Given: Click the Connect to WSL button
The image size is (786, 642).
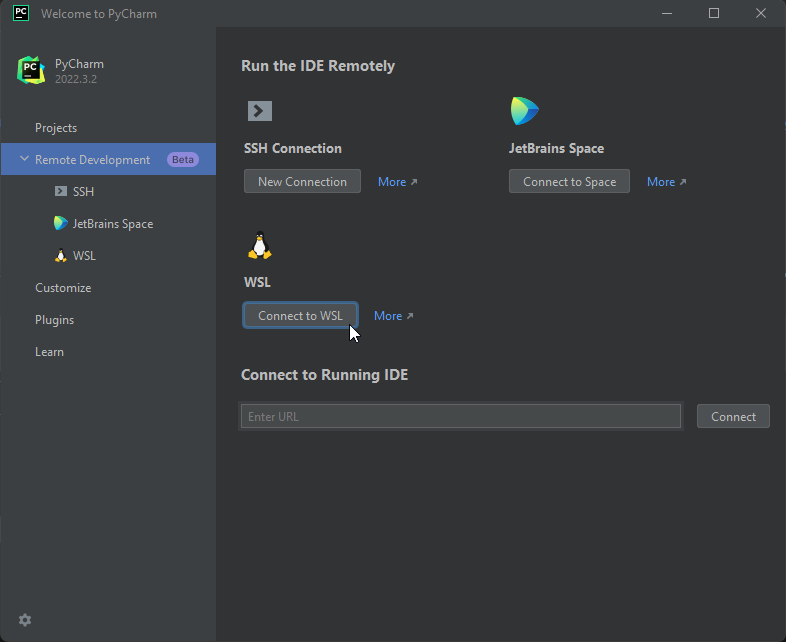Looking at the screenshot, I should point(300,315).
